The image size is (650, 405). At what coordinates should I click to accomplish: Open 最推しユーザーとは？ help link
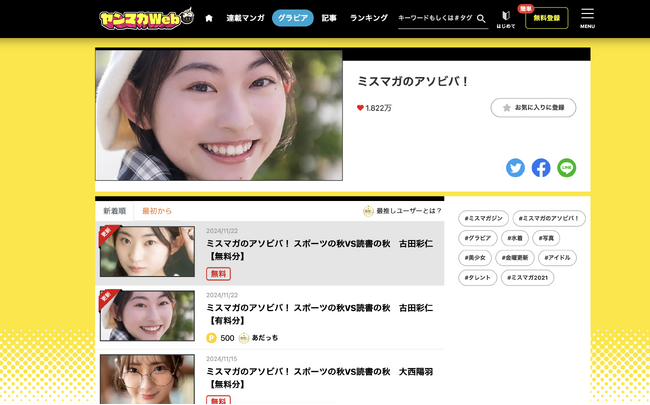click(x=402, y=211)
